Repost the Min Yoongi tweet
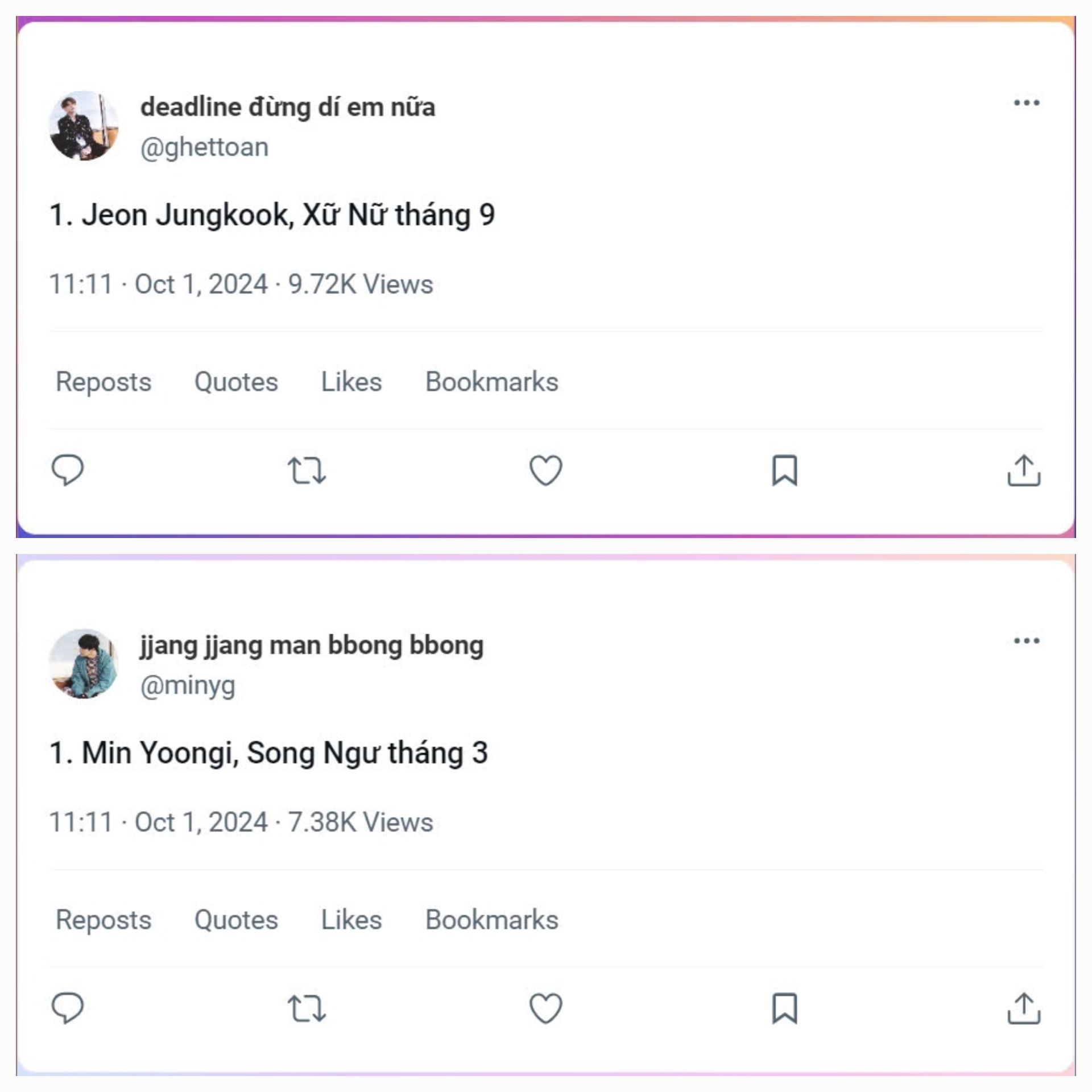1092x1092 pixels. pyautogui.click(x=307, y=1008)
